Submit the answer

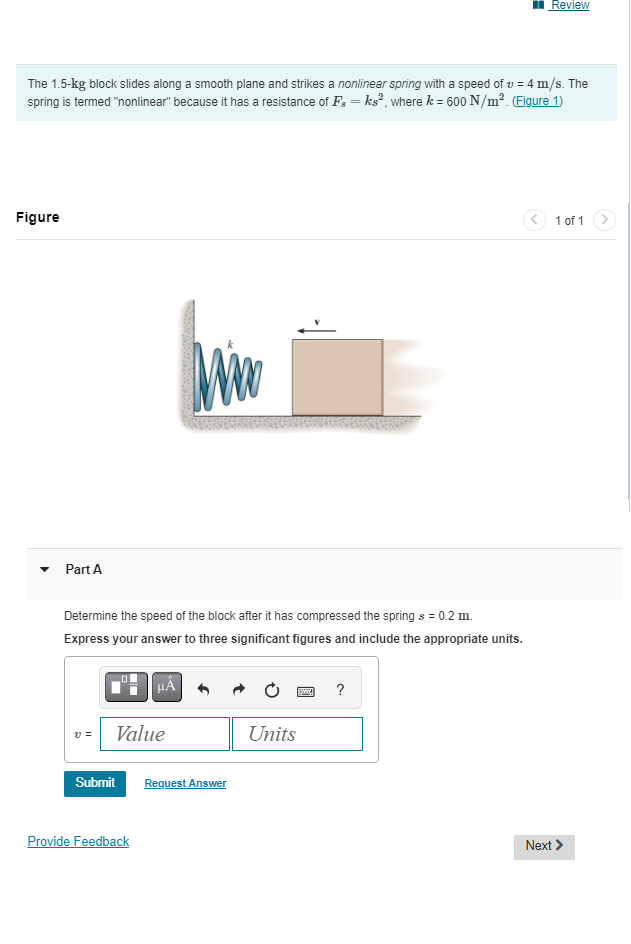pos(94,783)
